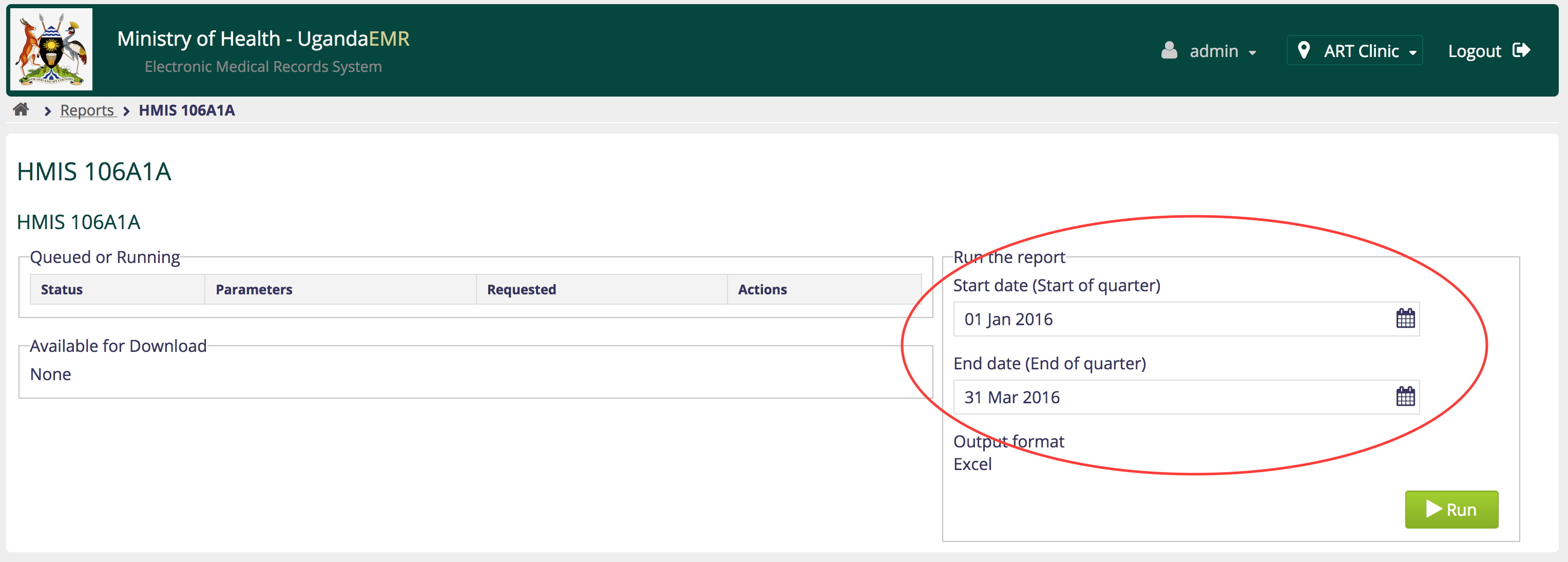Screen dimensions: 1568x562
Task: Click the Status column header
Action: (x=62, y=289)
